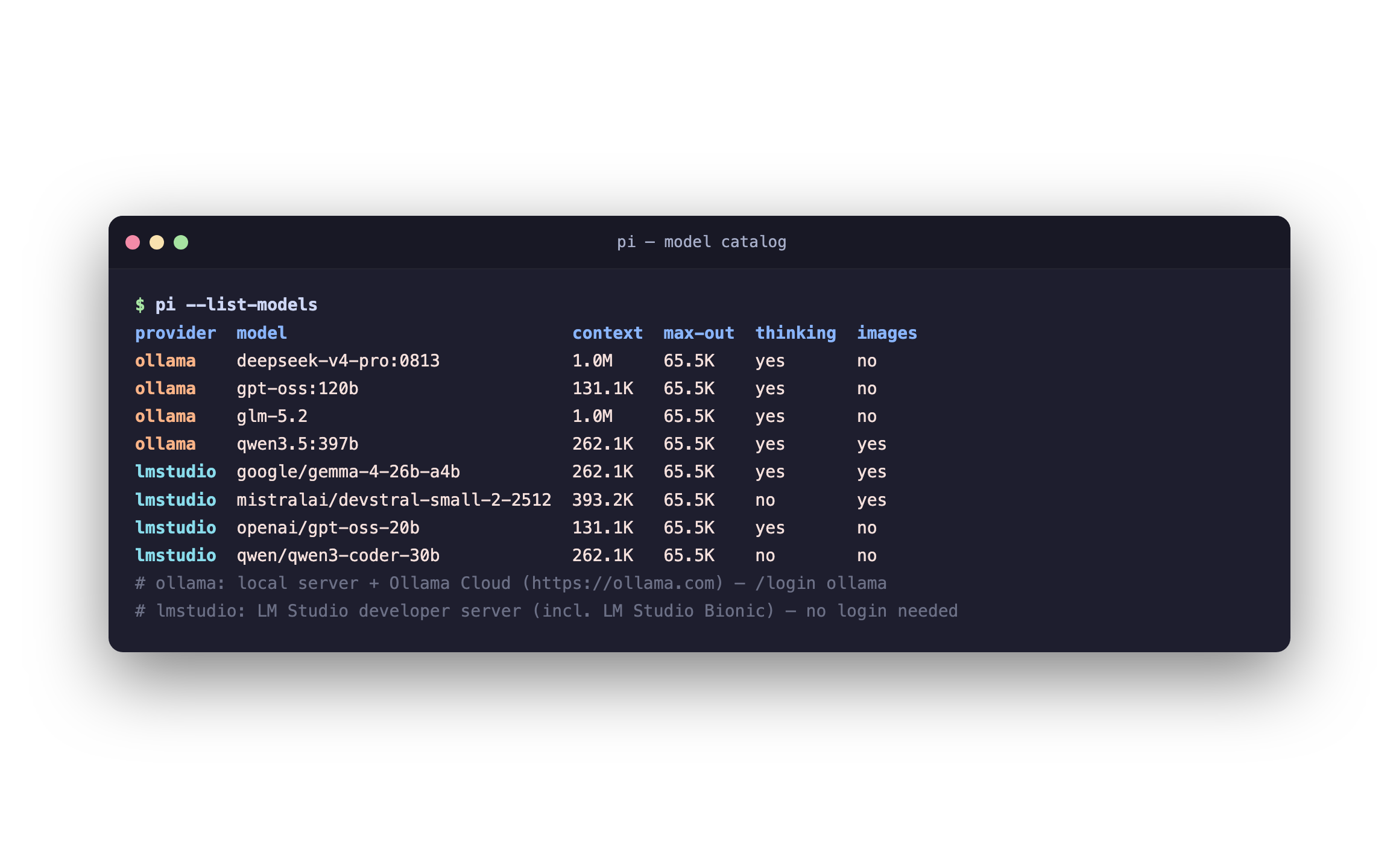1399x868 pixels.
Task: Select model name google/gemma-4-26b-a4b
Action: [x=349, y=472]
